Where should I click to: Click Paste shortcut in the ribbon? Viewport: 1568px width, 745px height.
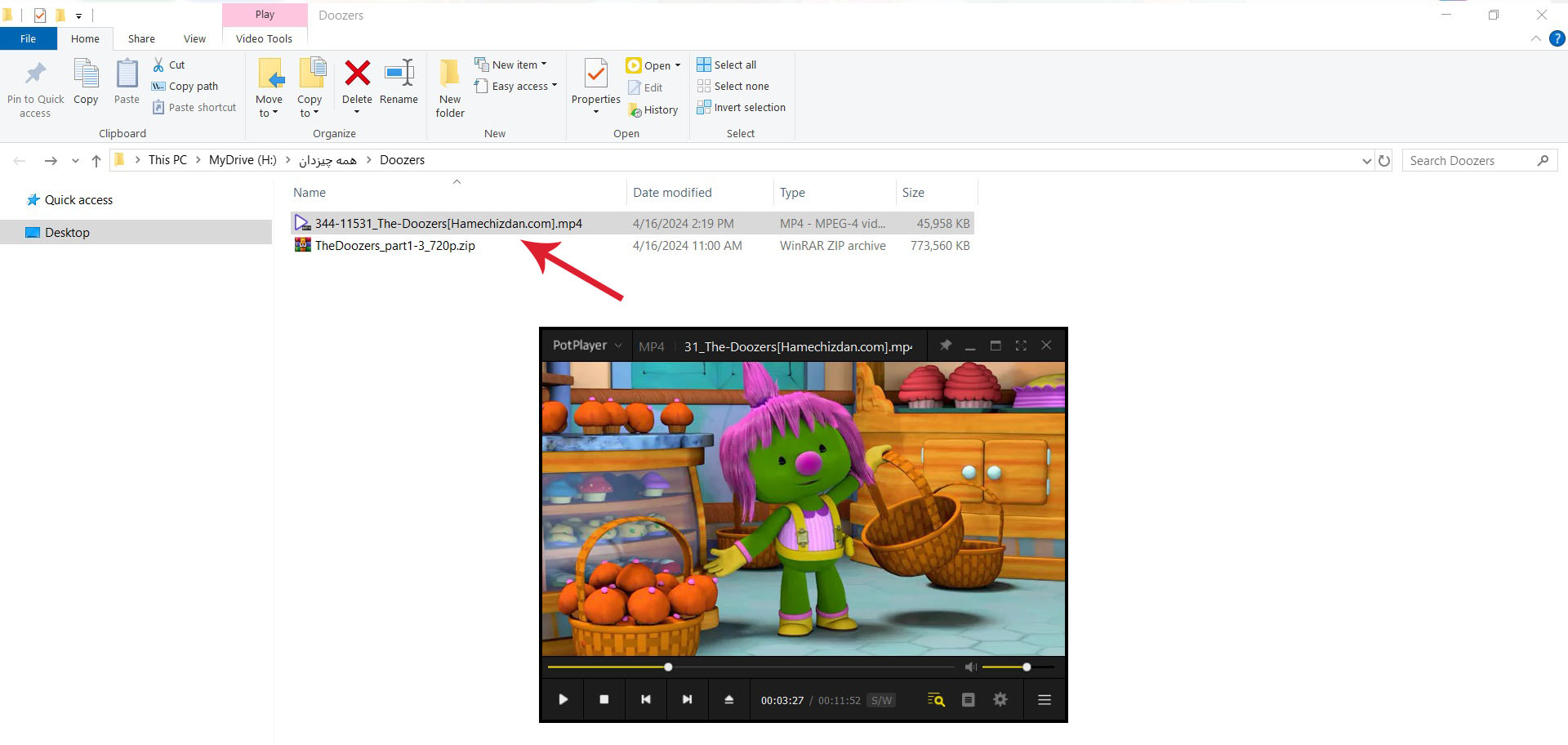click(194, 107)
